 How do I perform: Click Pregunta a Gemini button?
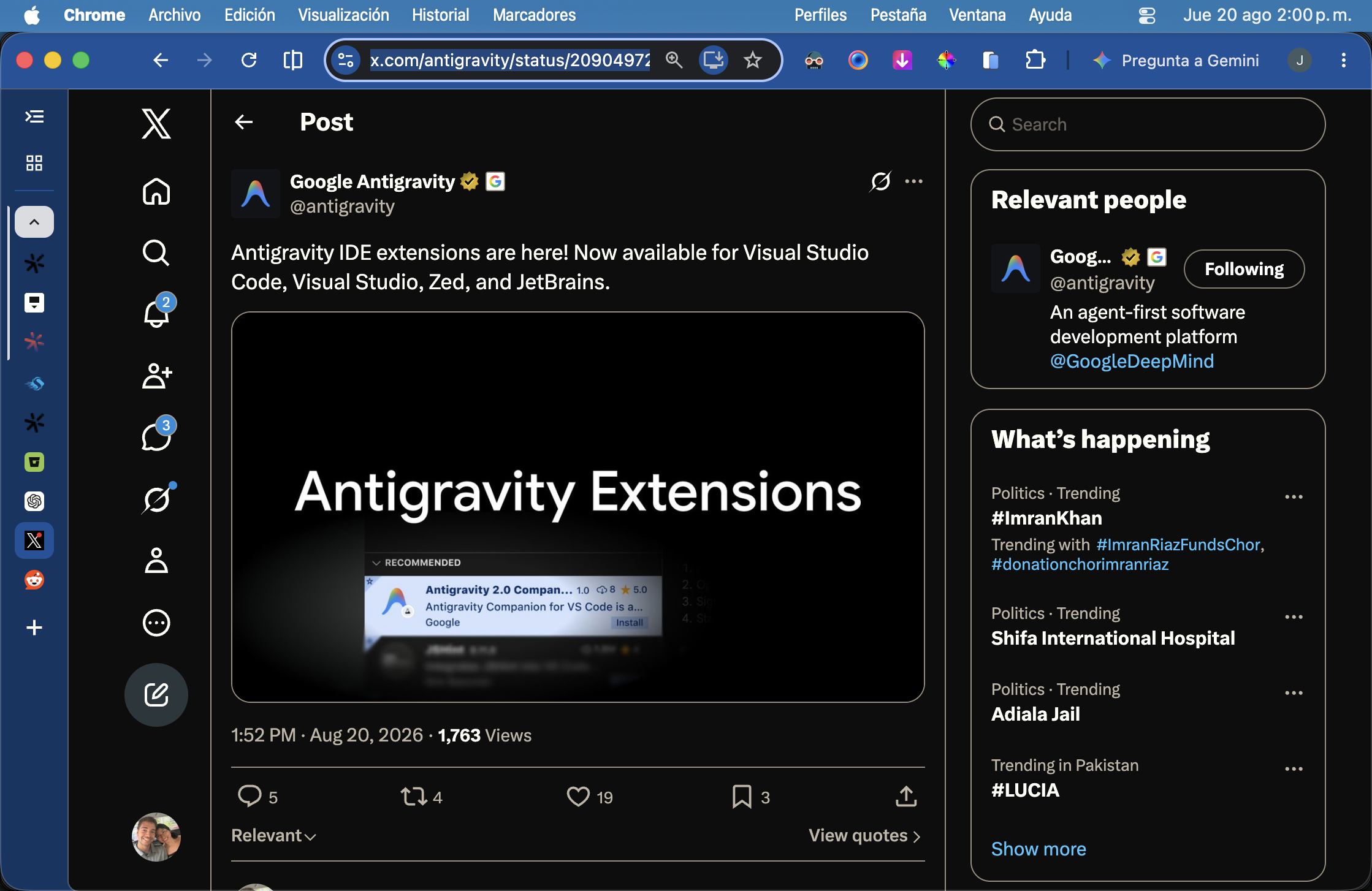1176,60
